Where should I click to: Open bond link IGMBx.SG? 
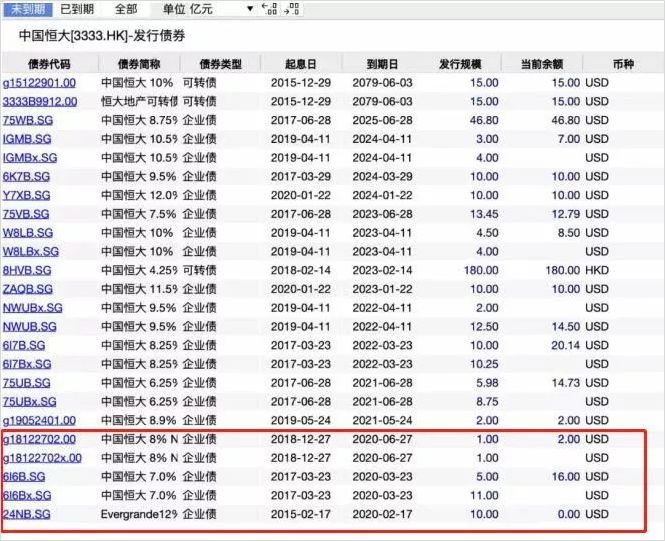(x=30, y=158)
